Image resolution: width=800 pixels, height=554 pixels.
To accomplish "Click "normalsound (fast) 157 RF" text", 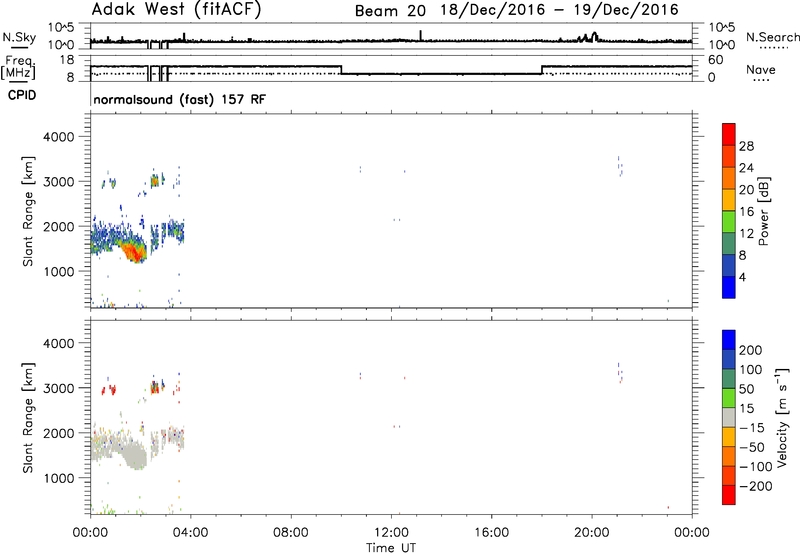I will coord(180,99).
